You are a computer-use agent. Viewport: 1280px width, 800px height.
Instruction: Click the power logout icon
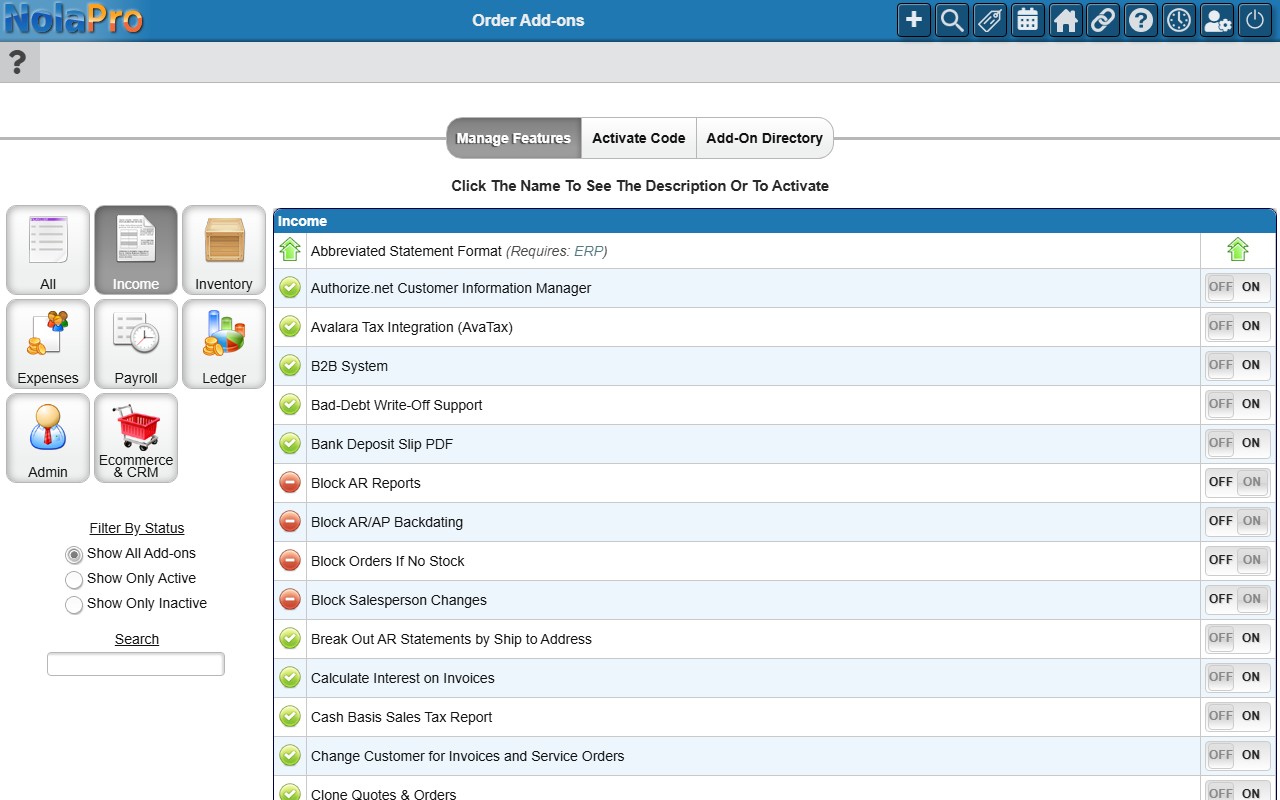click(1255, 20)
